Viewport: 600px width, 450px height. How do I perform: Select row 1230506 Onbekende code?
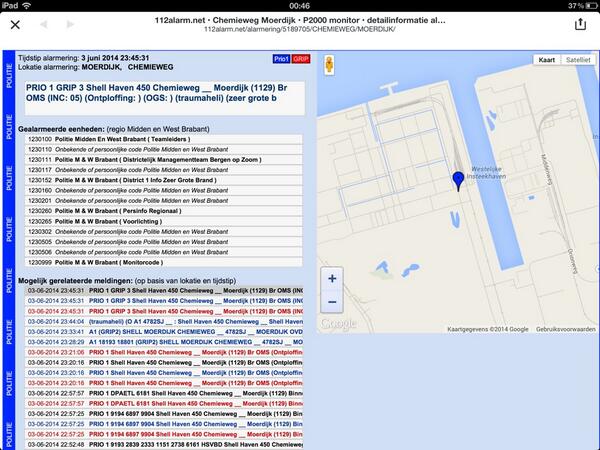pyautogui.click(x=164, y=252)
